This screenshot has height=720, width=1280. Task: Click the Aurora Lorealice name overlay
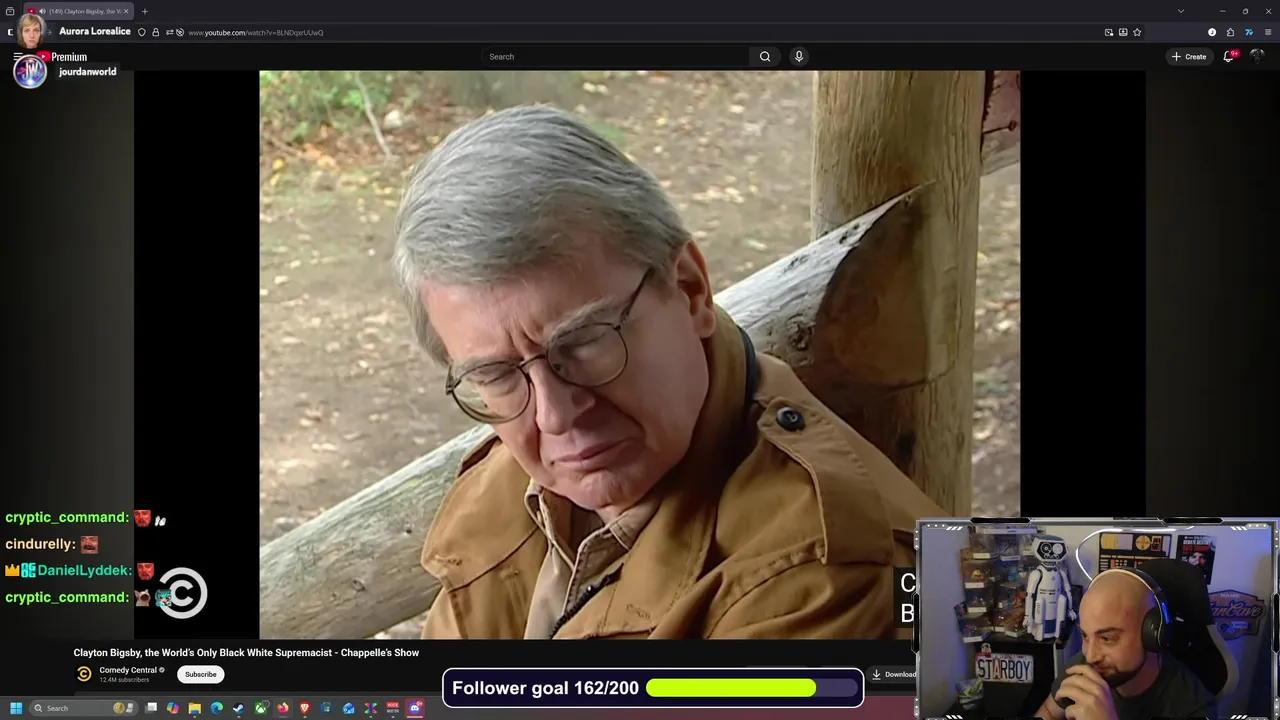(95, 31)
